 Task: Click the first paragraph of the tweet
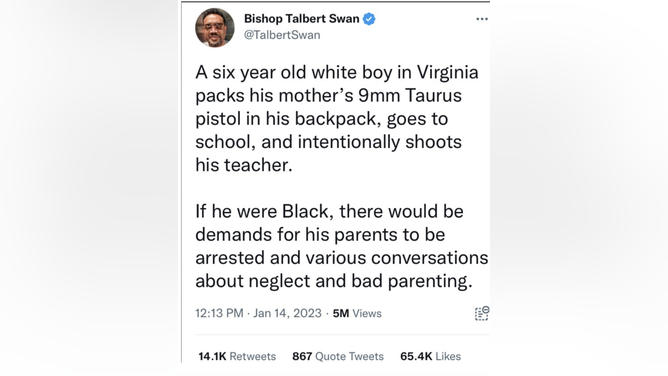pyautogui.click(x=337, y=119)
